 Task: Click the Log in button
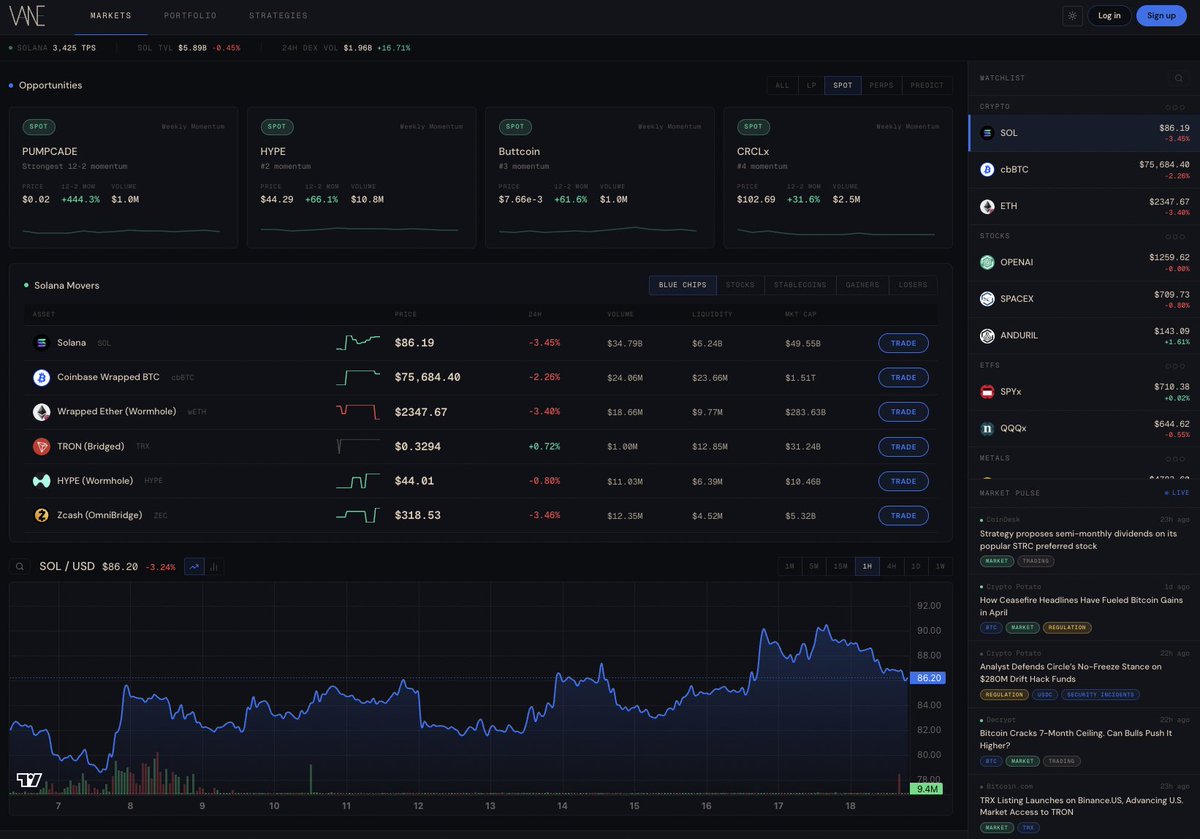click(1109, 15)
